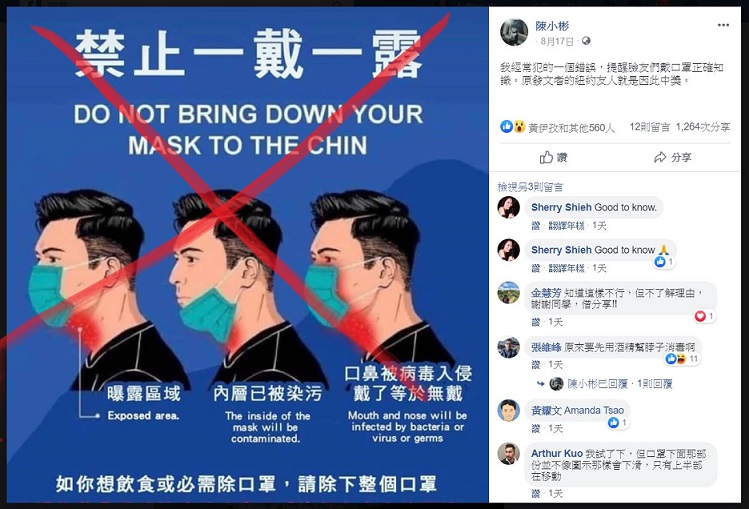749x509 pixels.
Task: Open the 12則留言 comments count
Action: coord(650,127)
